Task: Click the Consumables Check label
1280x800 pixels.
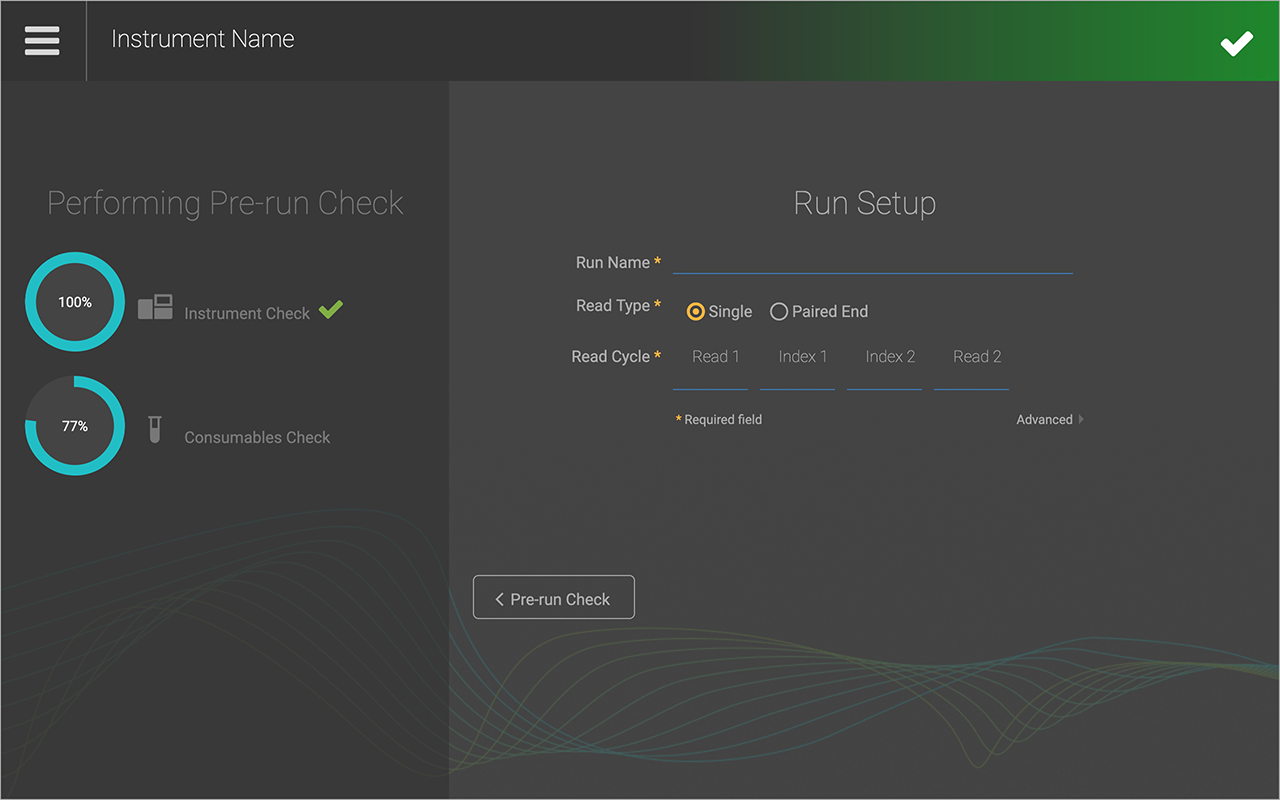Action: pos(257,438)
